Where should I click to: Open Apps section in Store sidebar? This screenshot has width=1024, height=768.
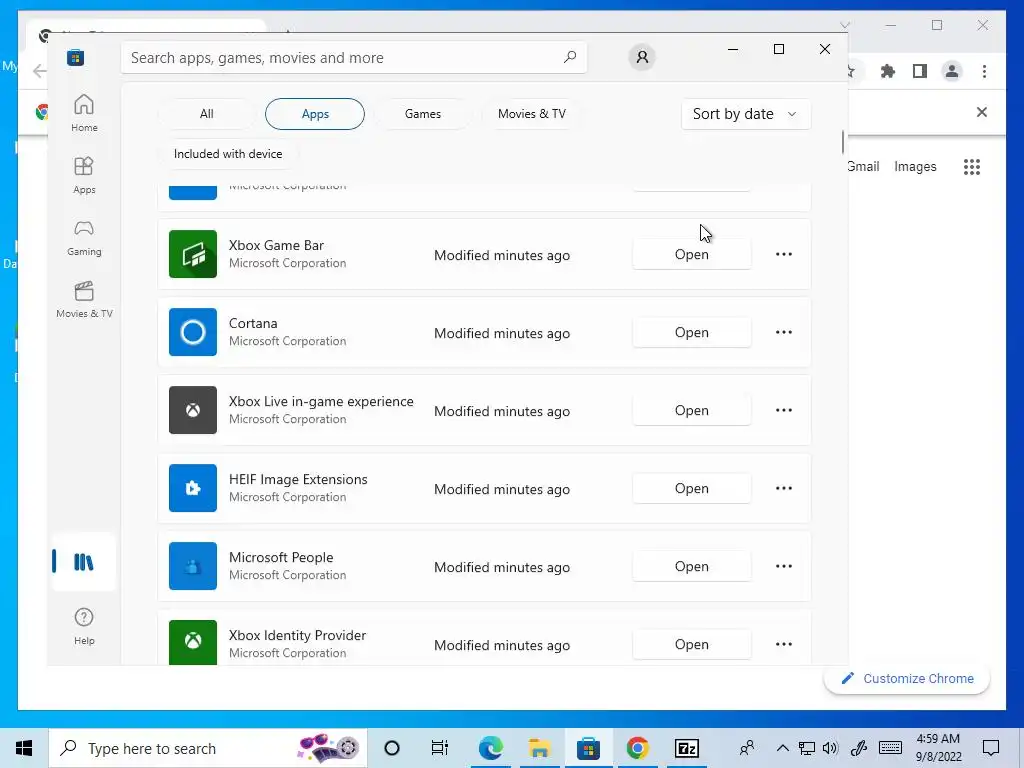(84, 175)
